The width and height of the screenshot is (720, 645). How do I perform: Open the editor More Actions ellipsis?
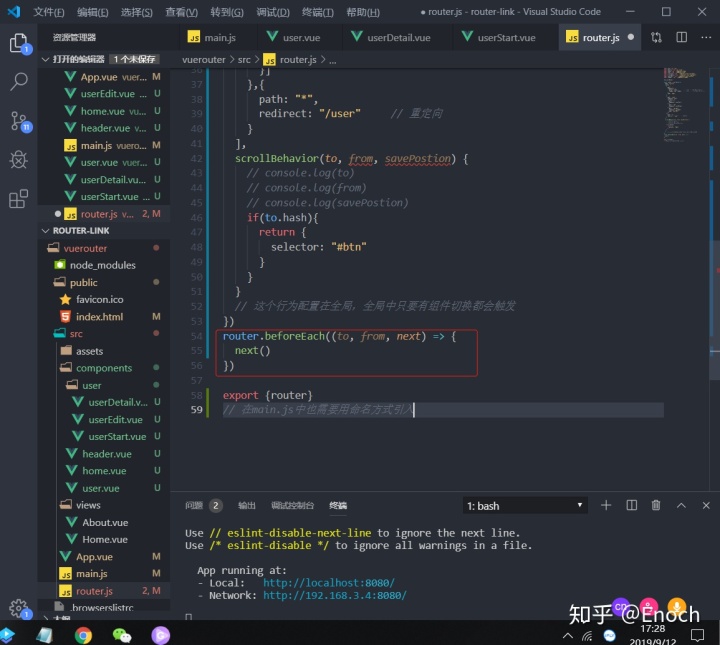point(706,37)
